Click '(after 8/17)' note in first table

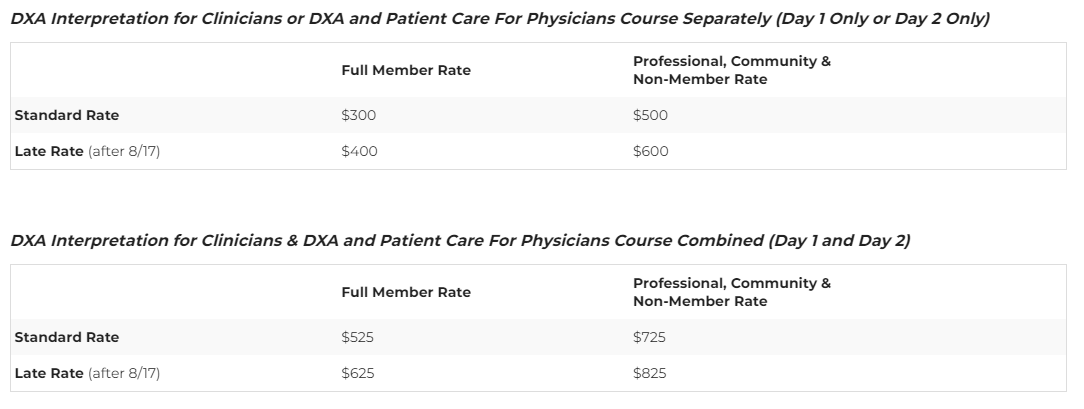124,151
